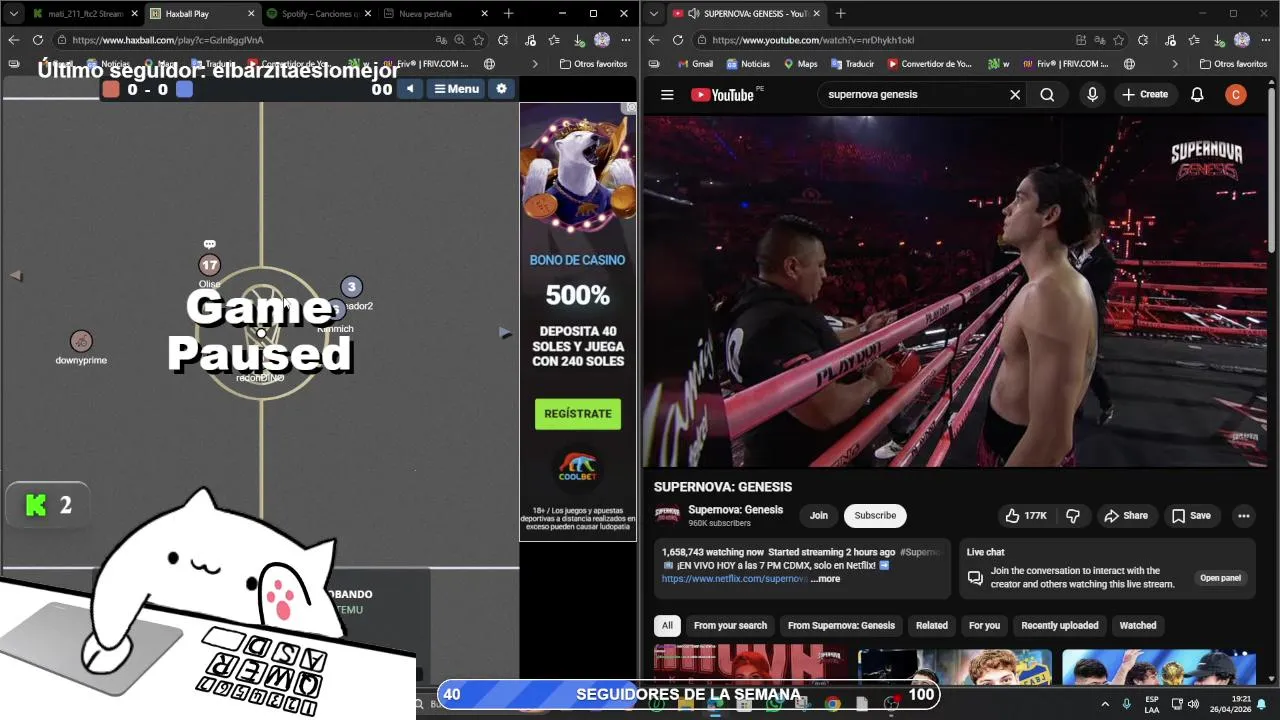
Task: Go to YouTube home via logo
Action: [x=722, y=95]
